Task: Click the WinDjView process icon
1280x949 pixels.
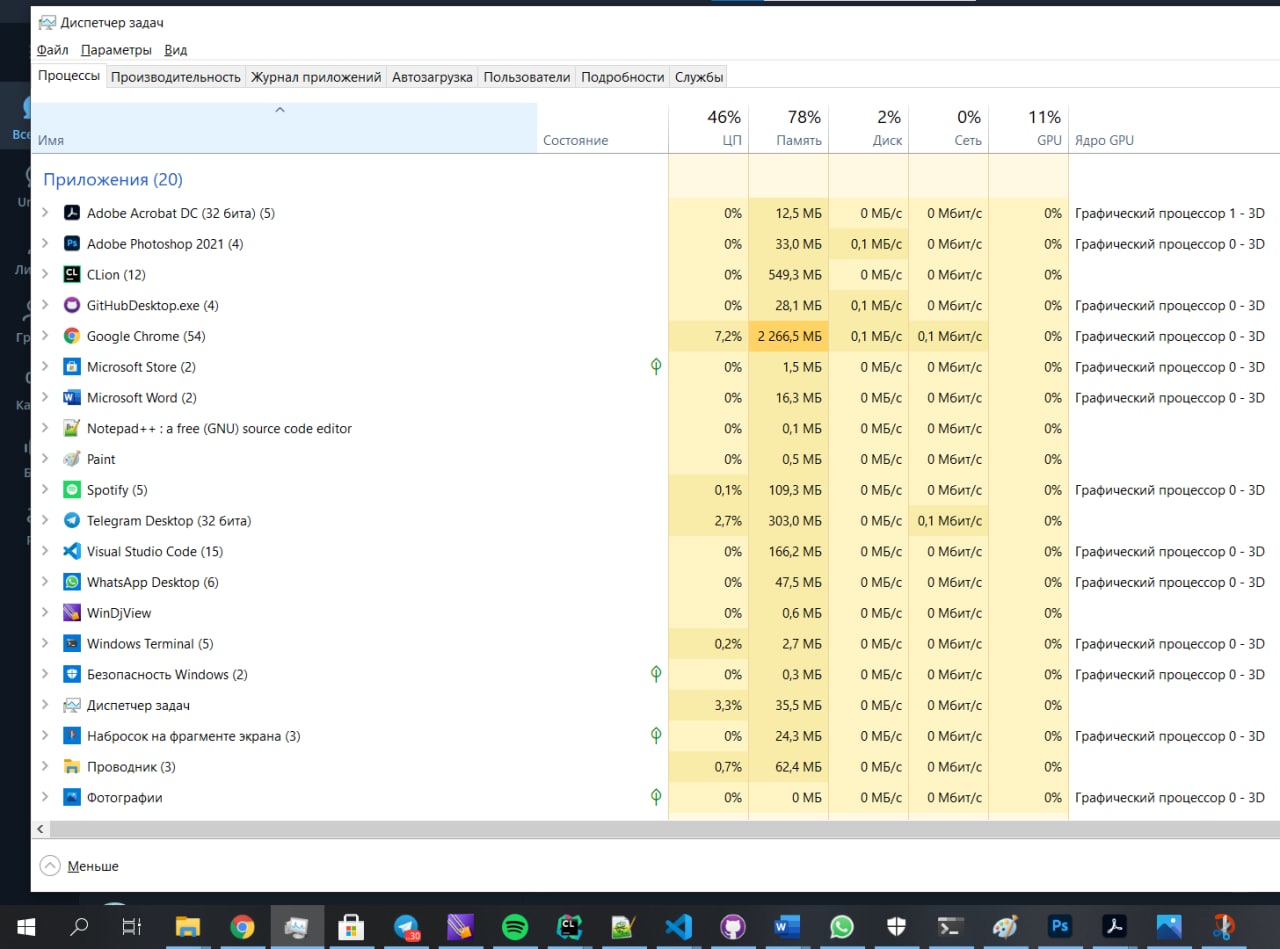Action: [71, 613]
